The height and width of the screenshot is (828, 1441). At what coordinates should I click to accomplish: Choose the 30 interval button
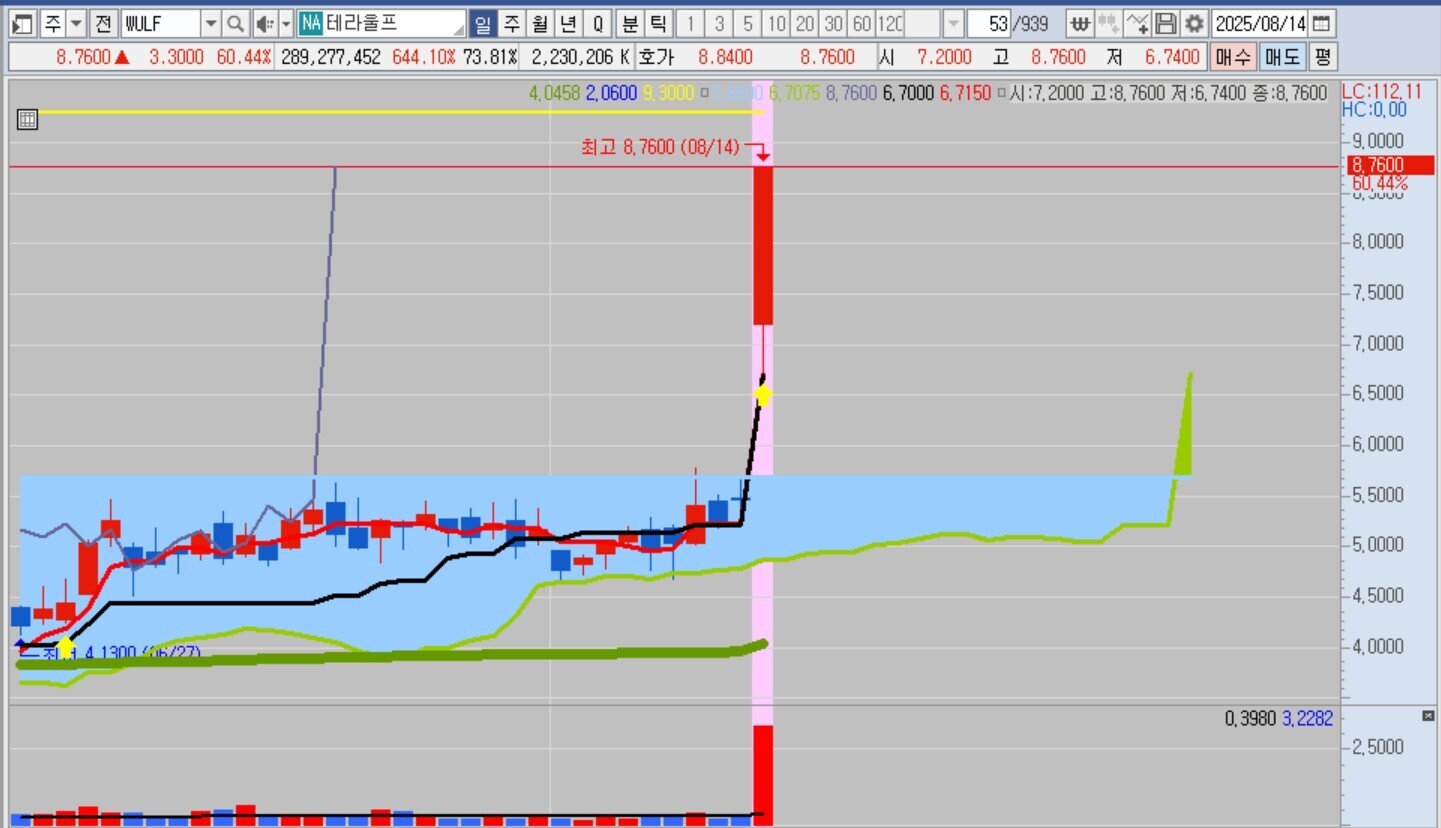[833, 23]
